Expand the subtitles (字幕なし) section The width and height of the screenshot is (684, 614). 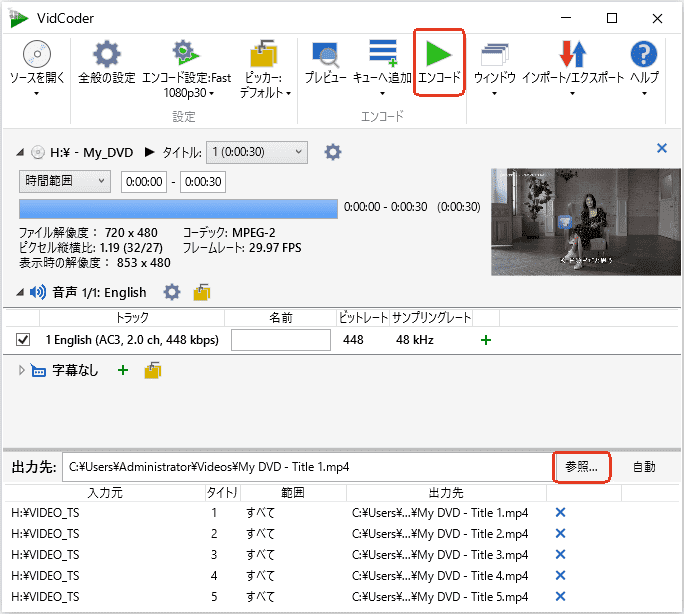(x=23, y=371)
